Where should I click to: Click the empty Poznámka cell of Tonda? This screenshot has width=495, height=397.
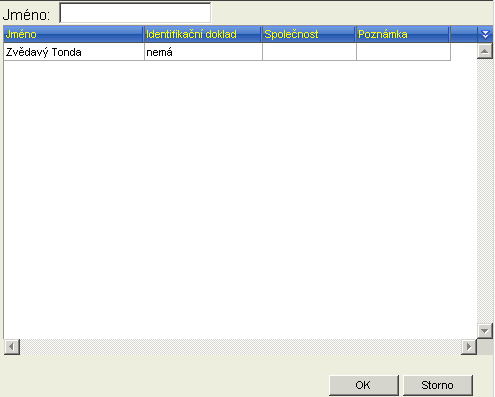click(403, 52)
